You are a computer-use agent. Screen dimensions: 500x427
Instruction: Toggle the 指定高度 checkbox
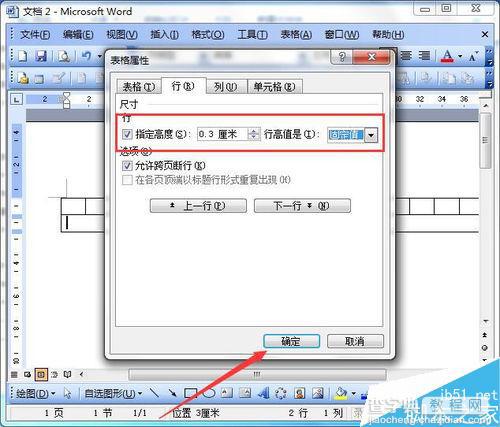(127, 134)
